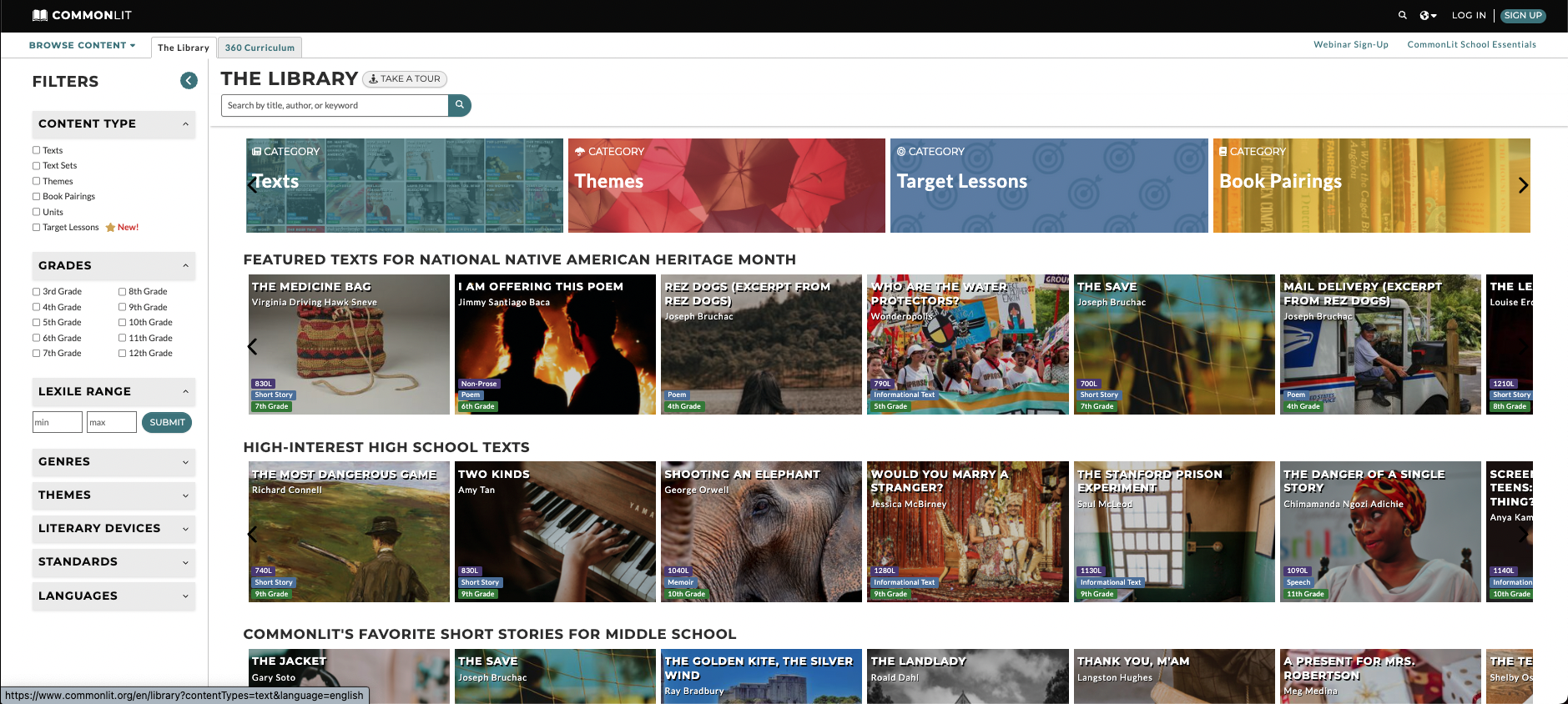1568x704 pixels.
Task: Expand the Literary Devices filter section
Action: [x=113, y=529]
